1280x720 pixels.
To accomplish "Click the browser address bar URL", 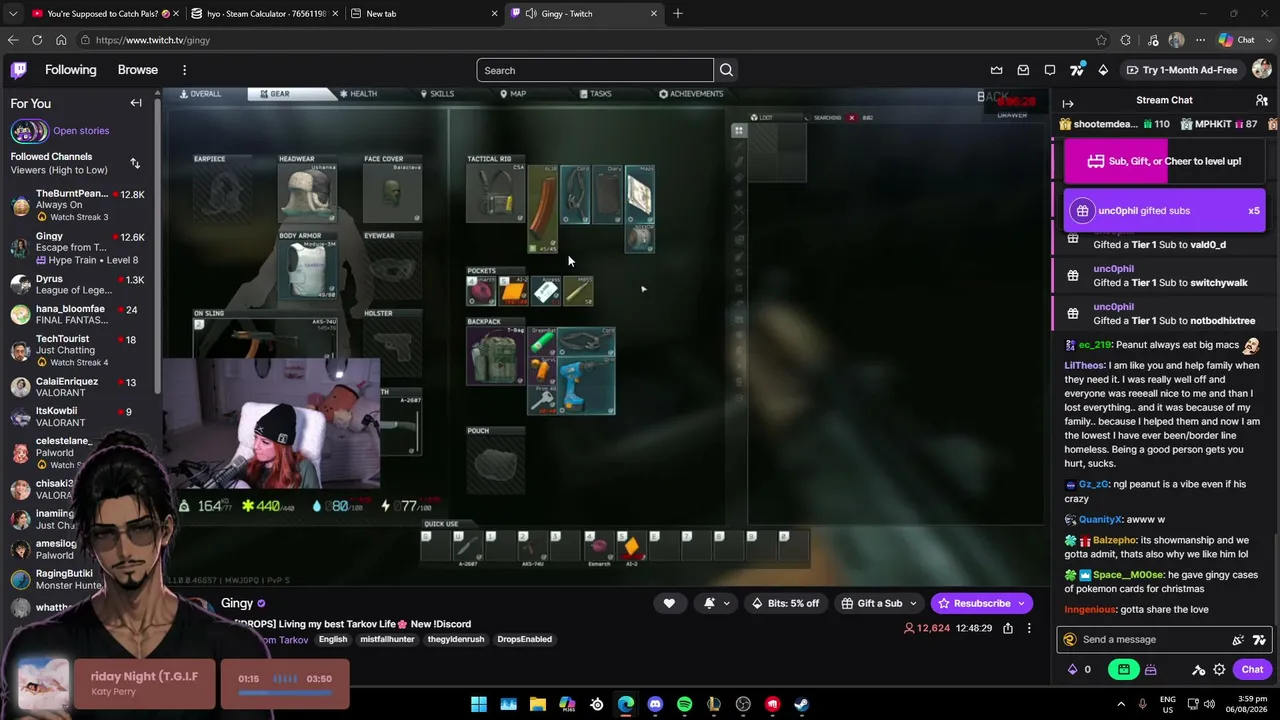I will tap(153, 40).
